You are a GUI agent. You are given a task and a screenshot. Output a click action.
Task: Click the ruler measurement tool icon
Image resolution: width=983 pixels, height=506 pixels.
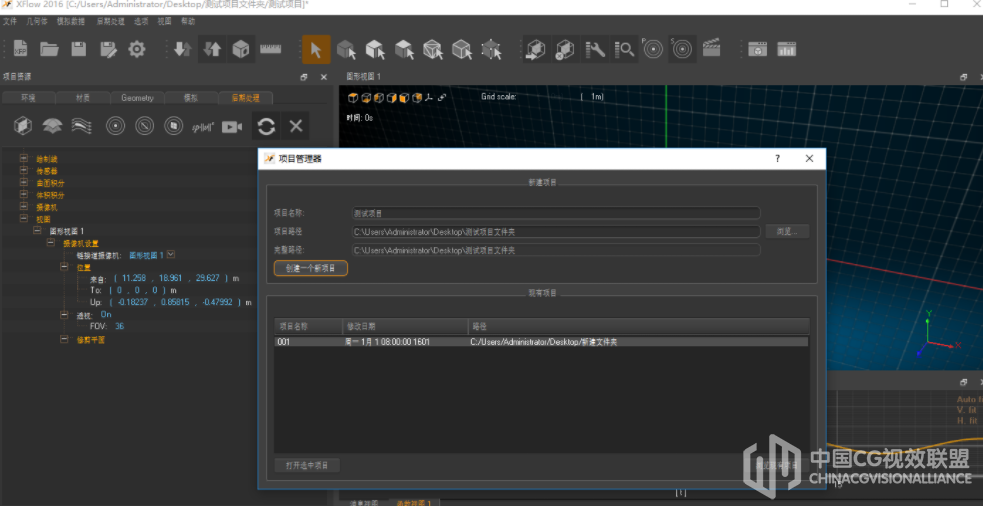coord(271,50)
